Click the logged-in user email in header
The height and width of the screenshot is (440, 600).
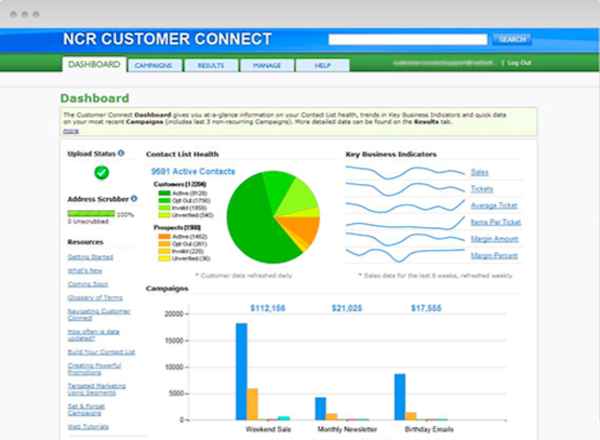[445, 63]
